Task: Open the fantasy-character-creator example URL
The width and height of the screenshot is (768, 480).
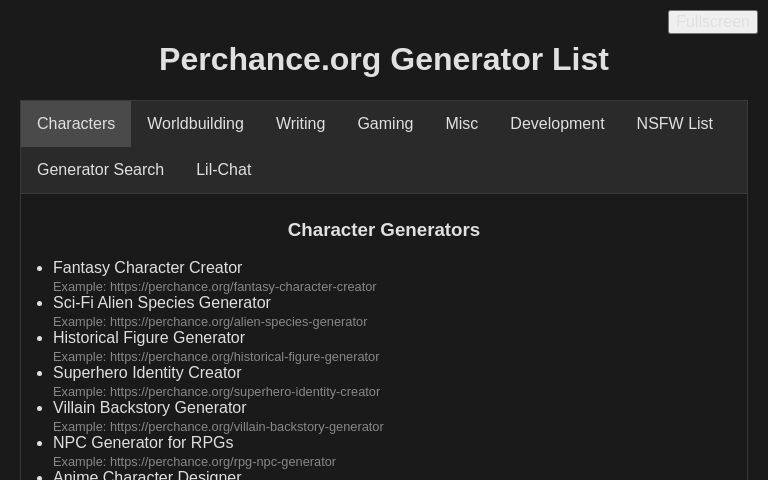Action: click(243, 287)
